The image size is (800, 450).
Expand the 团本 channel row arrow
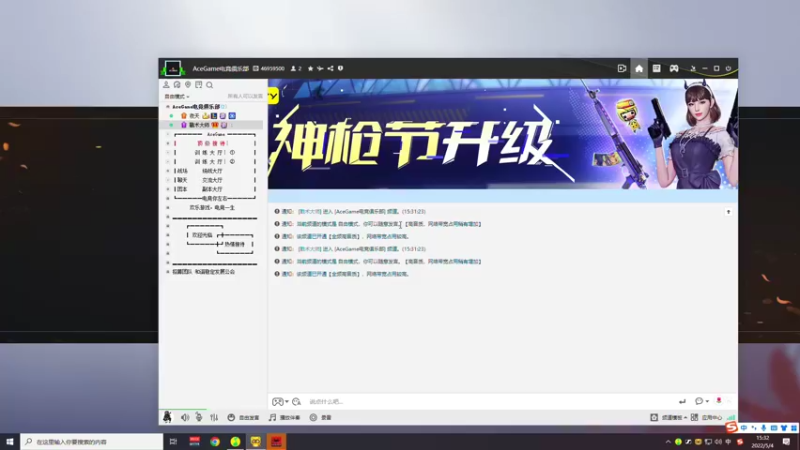(x=168, y=189)
